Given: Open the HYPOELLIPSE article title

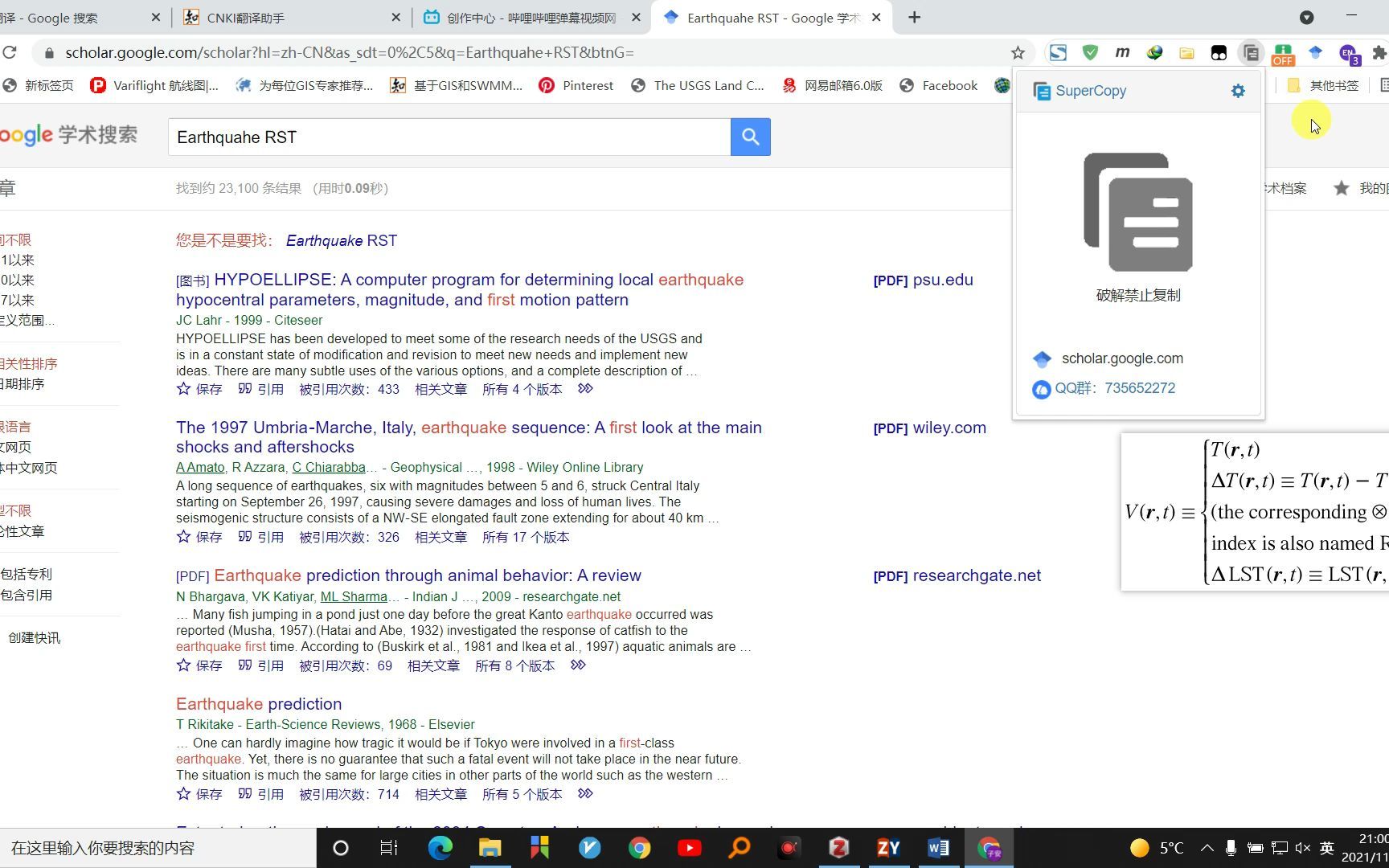Looking at the screenshot, I should point(460,289).
